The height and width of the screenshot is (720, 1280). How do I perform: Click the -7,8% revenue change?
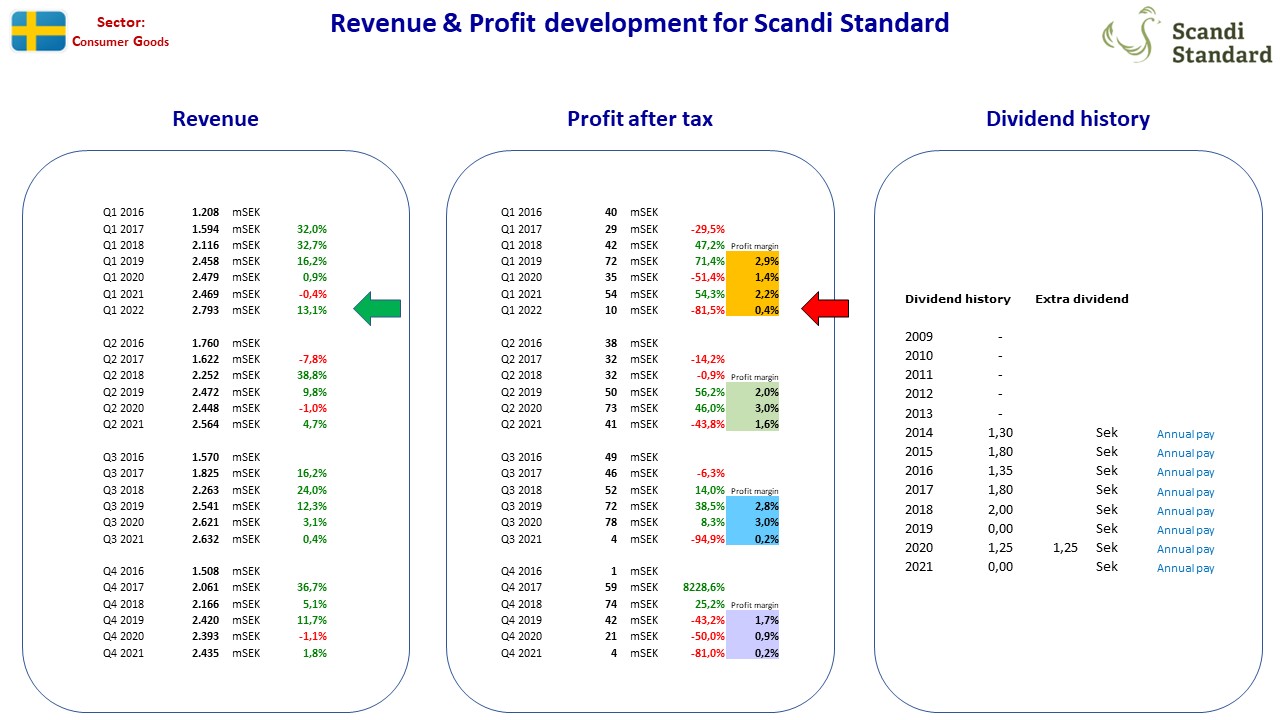(313, 359)
